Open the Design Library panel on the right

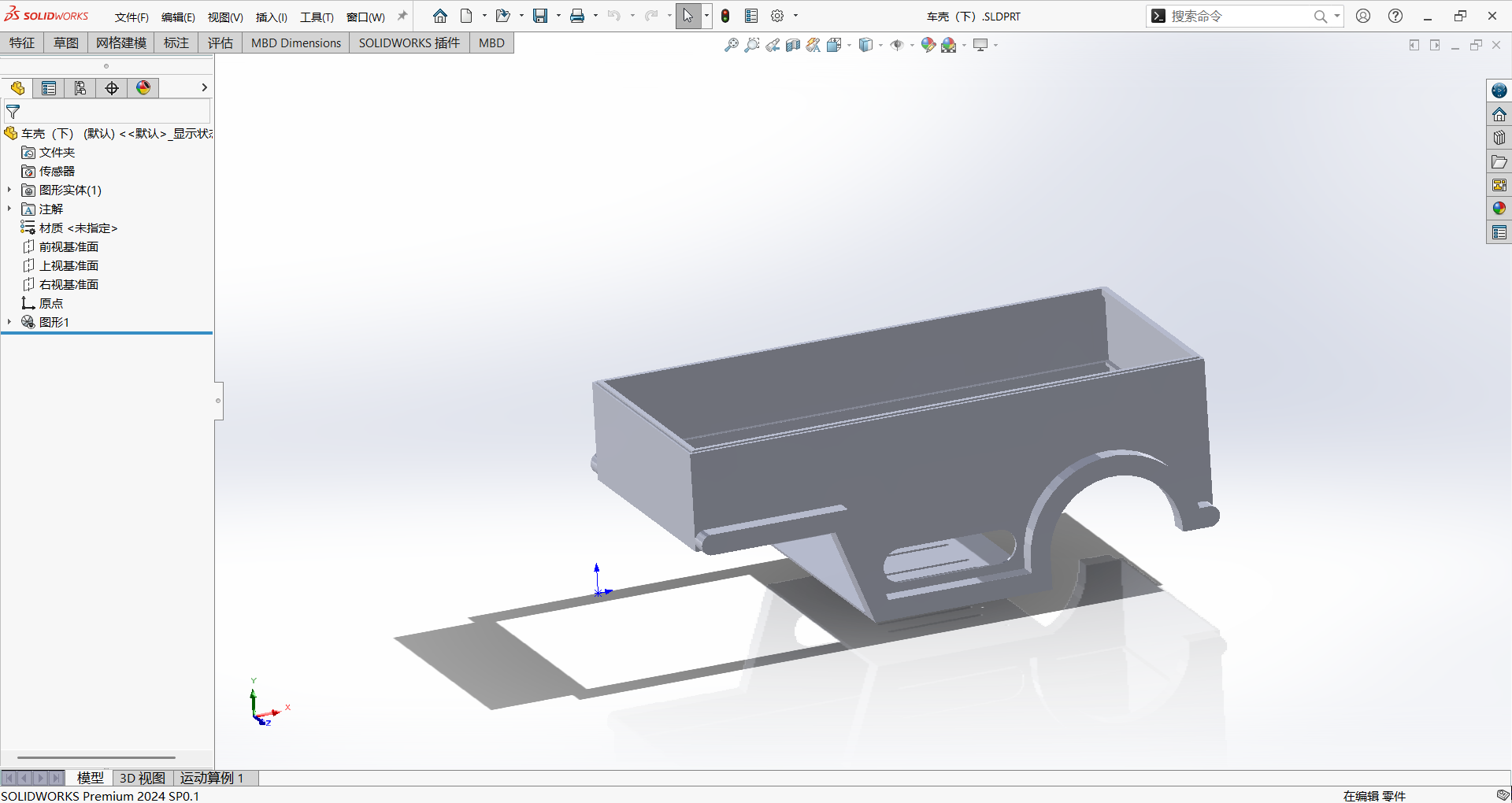(x=1499, y=137)
